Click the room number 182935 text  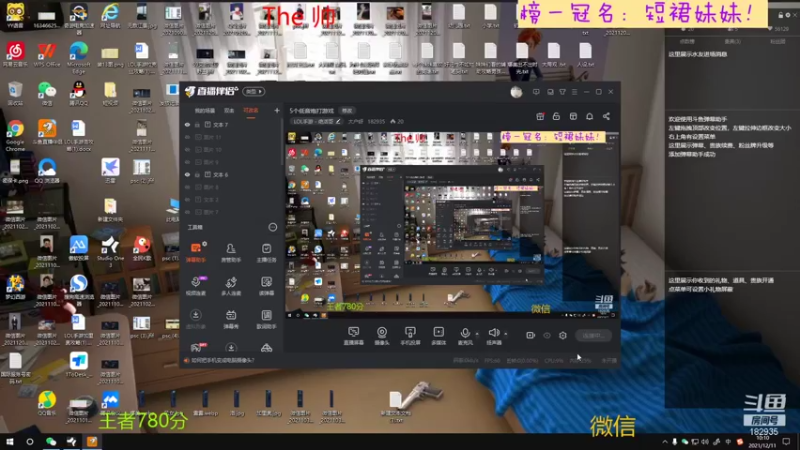376,121
